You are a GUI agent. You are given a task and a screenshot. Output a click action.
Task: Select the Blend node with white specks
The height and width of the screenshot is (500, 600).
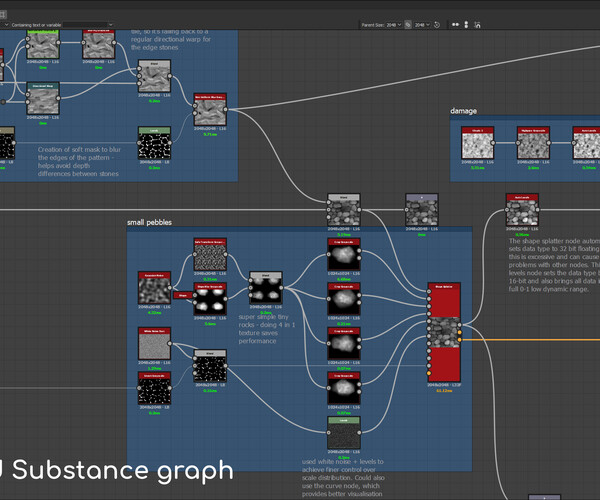click(x=210, y=366)
